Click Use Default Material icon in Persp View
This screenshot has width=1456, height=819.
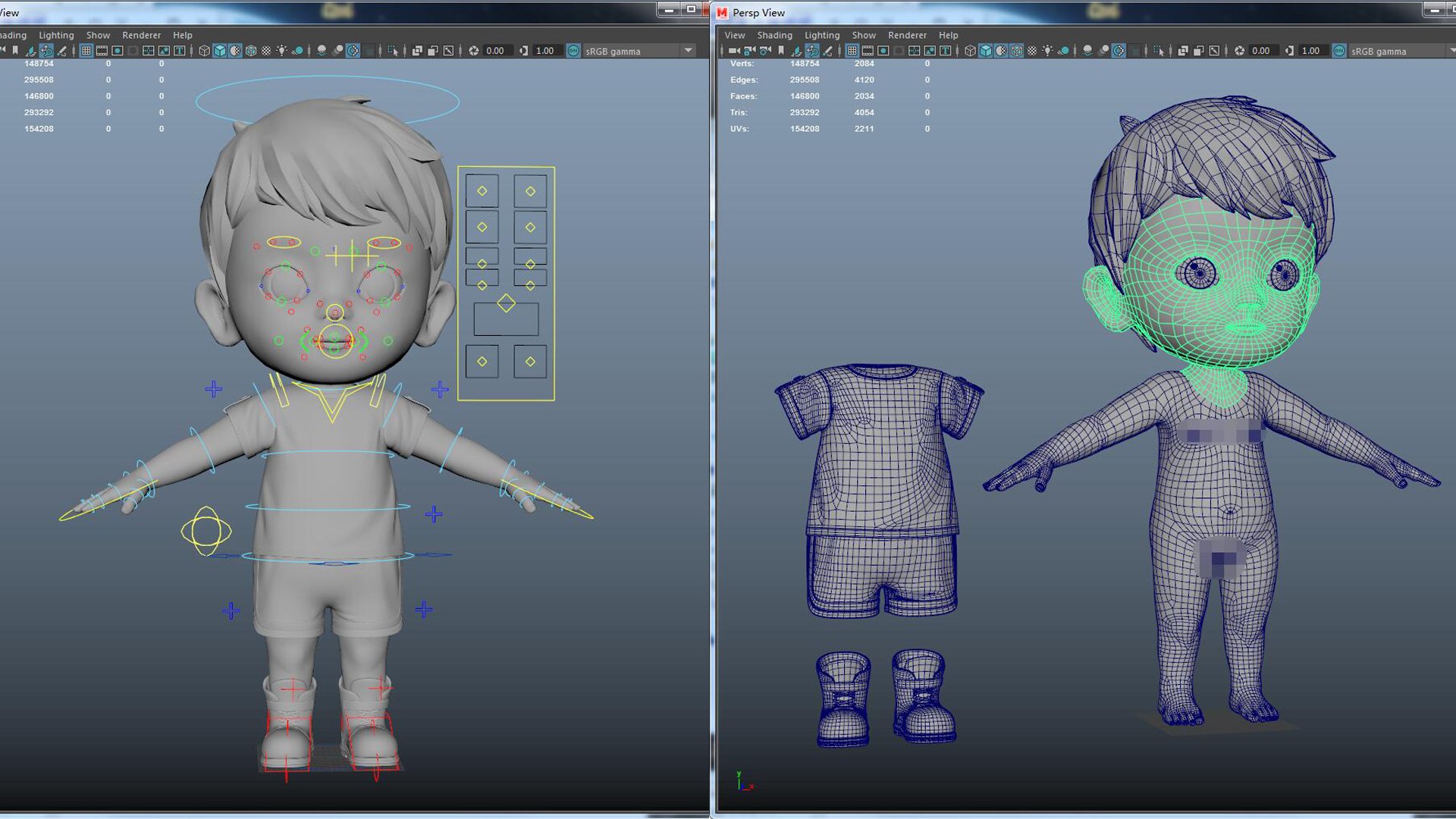[1001, 51]
